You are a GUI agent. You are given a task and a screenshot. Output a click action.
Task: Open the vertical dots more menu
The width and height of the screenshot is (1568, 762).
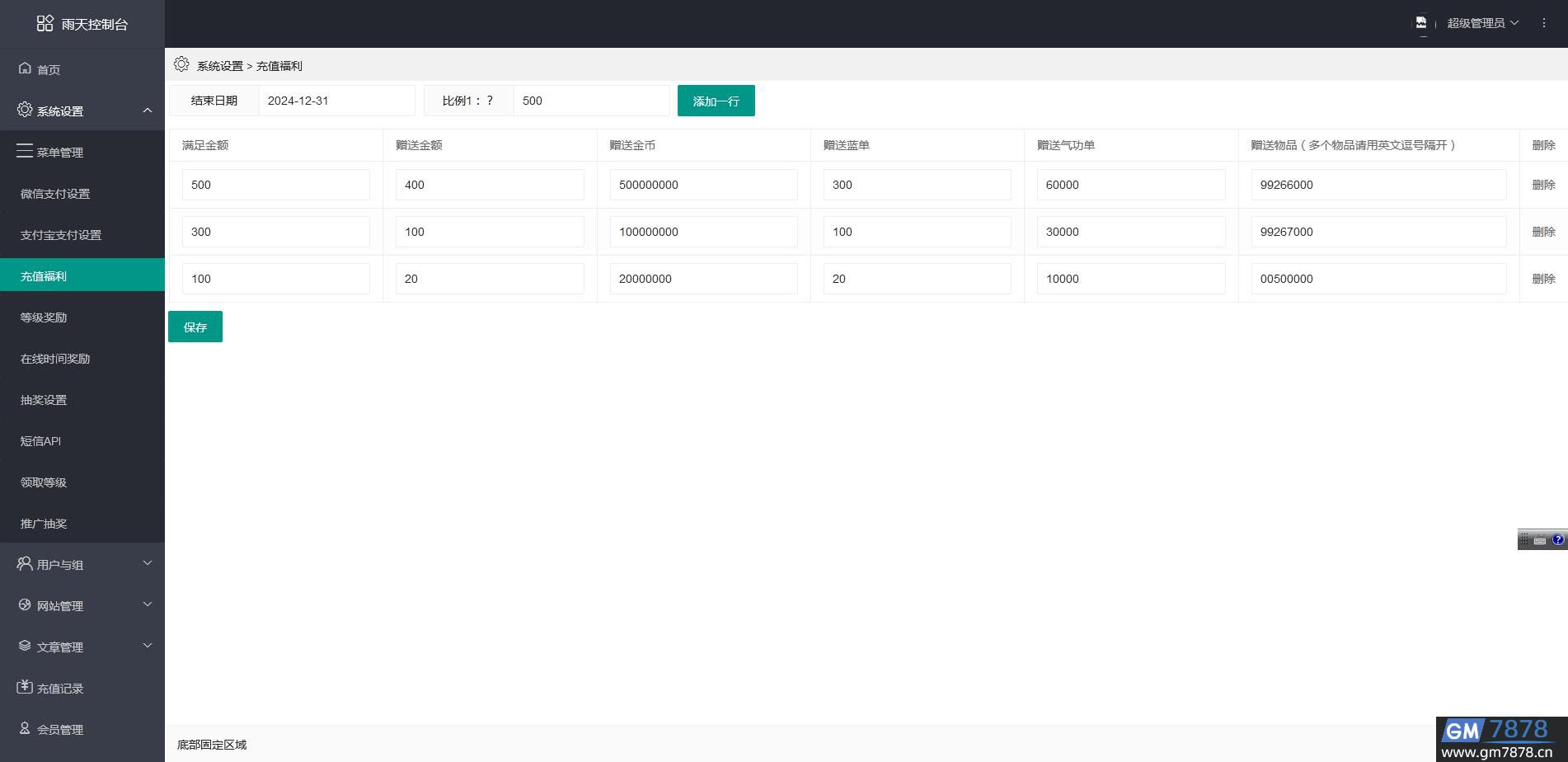1544,23
